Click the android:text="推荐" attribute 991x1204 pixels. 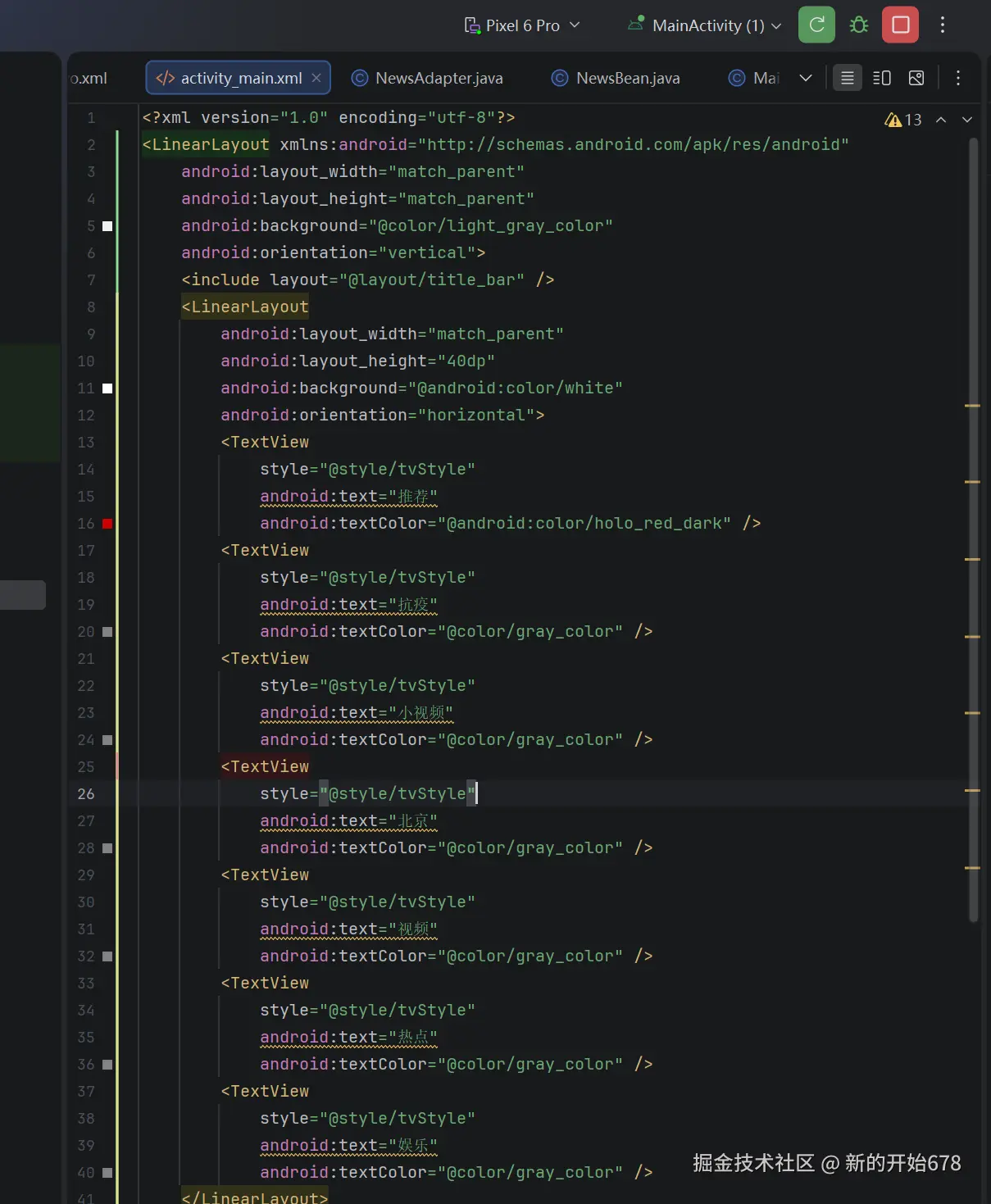pyautogui.click(x=348, y=496)
